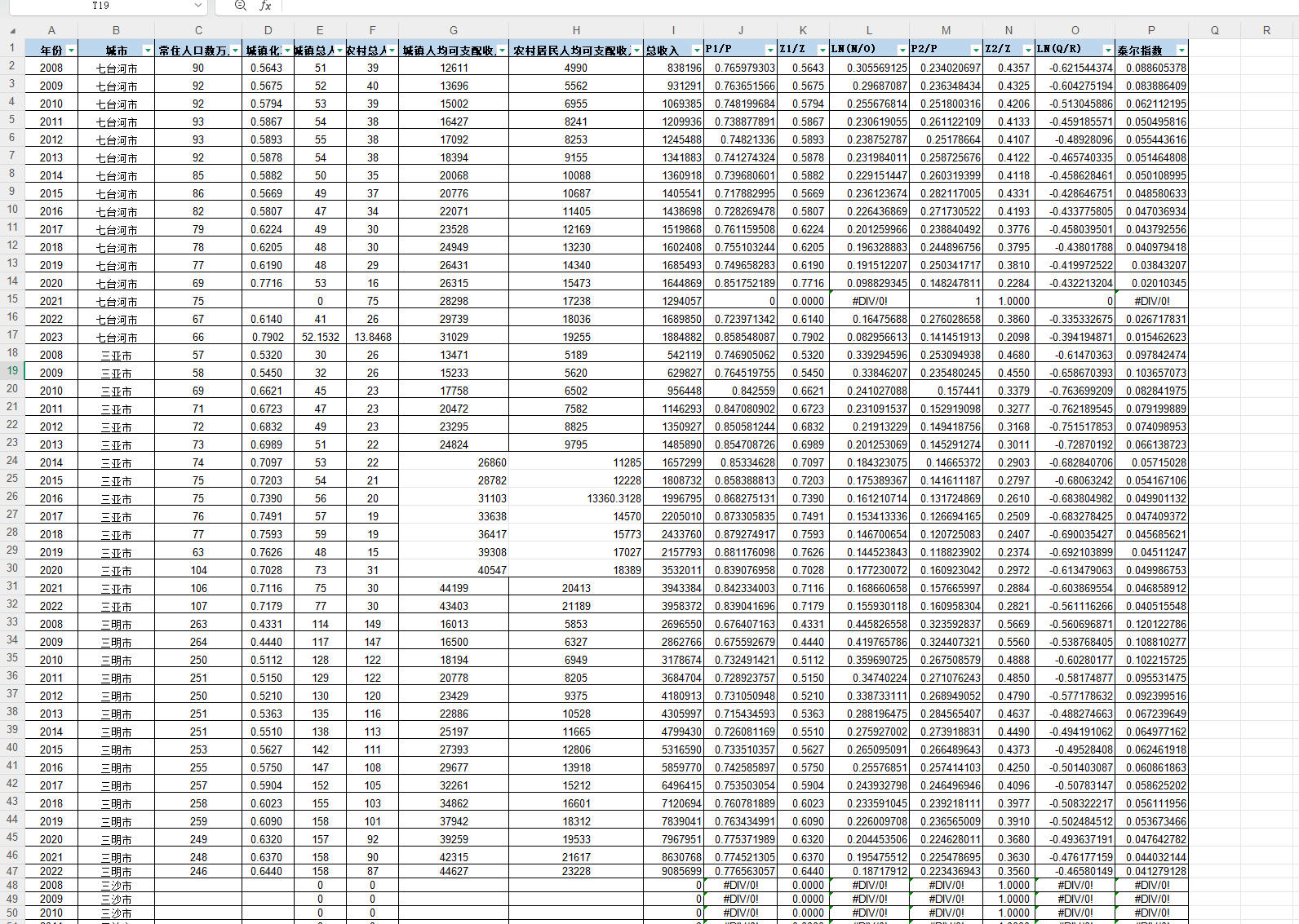The image size is (1299, 924).
Task: Select the column P header
Action: coord(1151,30)
